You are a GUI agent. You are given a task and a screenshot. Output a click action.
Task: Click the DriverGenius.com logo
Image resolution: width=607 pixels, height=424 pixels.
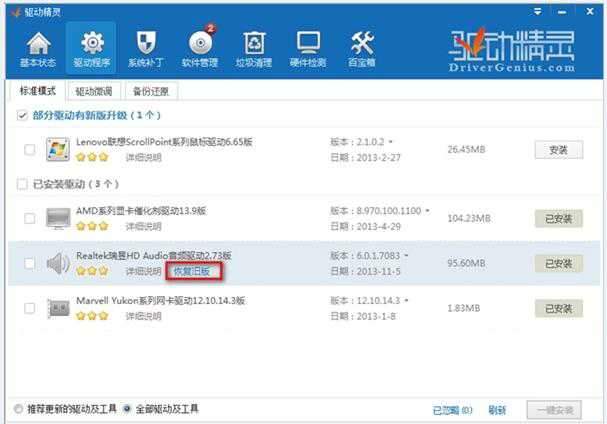[512, 50]
